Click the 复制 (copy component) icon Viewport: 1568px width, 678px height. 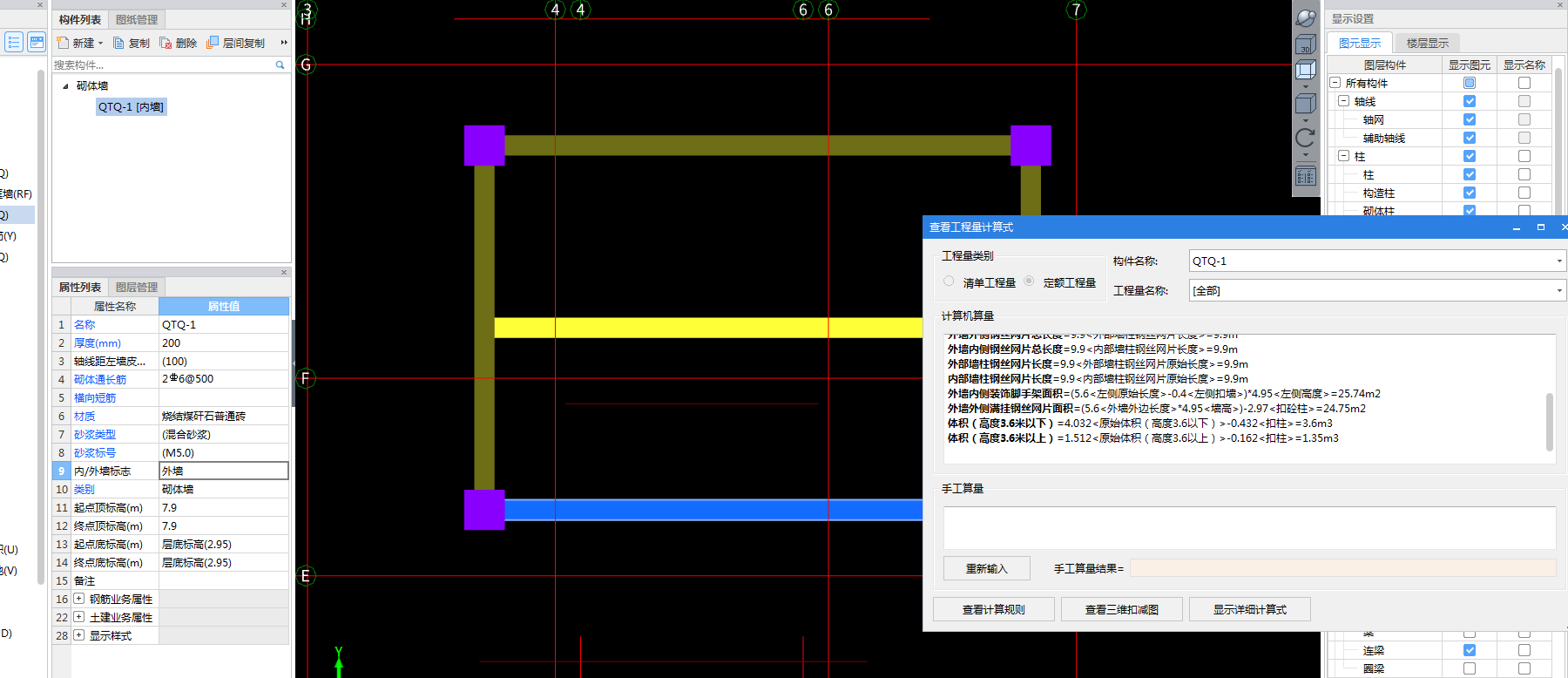tap(119, 43)
